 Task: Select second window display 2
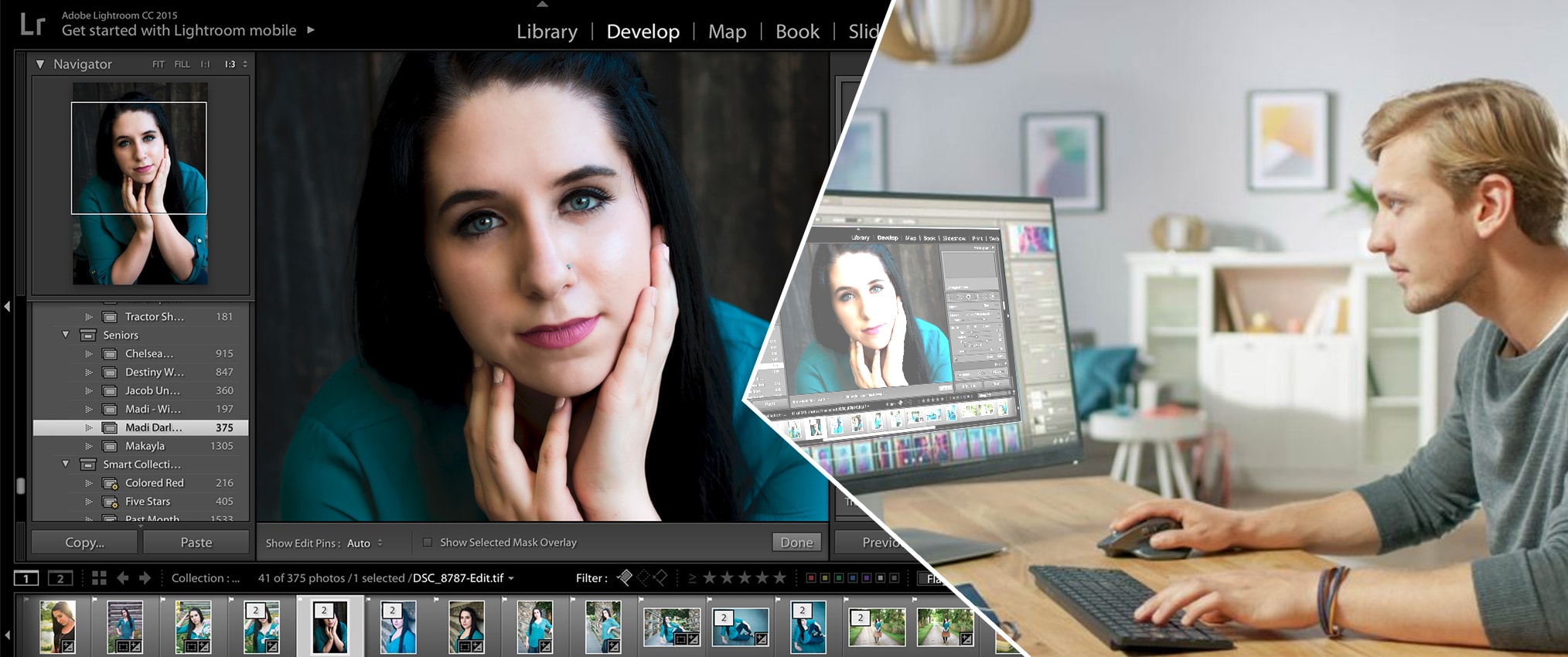60,578
